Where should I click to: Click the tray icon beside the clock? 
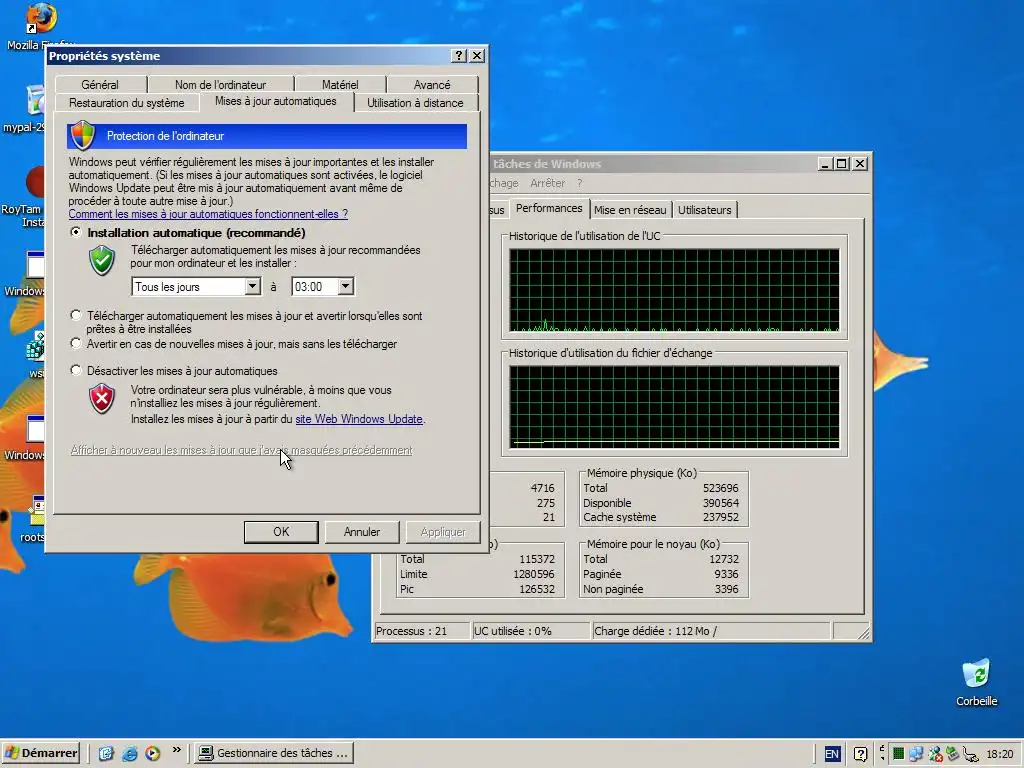point(971,754)
